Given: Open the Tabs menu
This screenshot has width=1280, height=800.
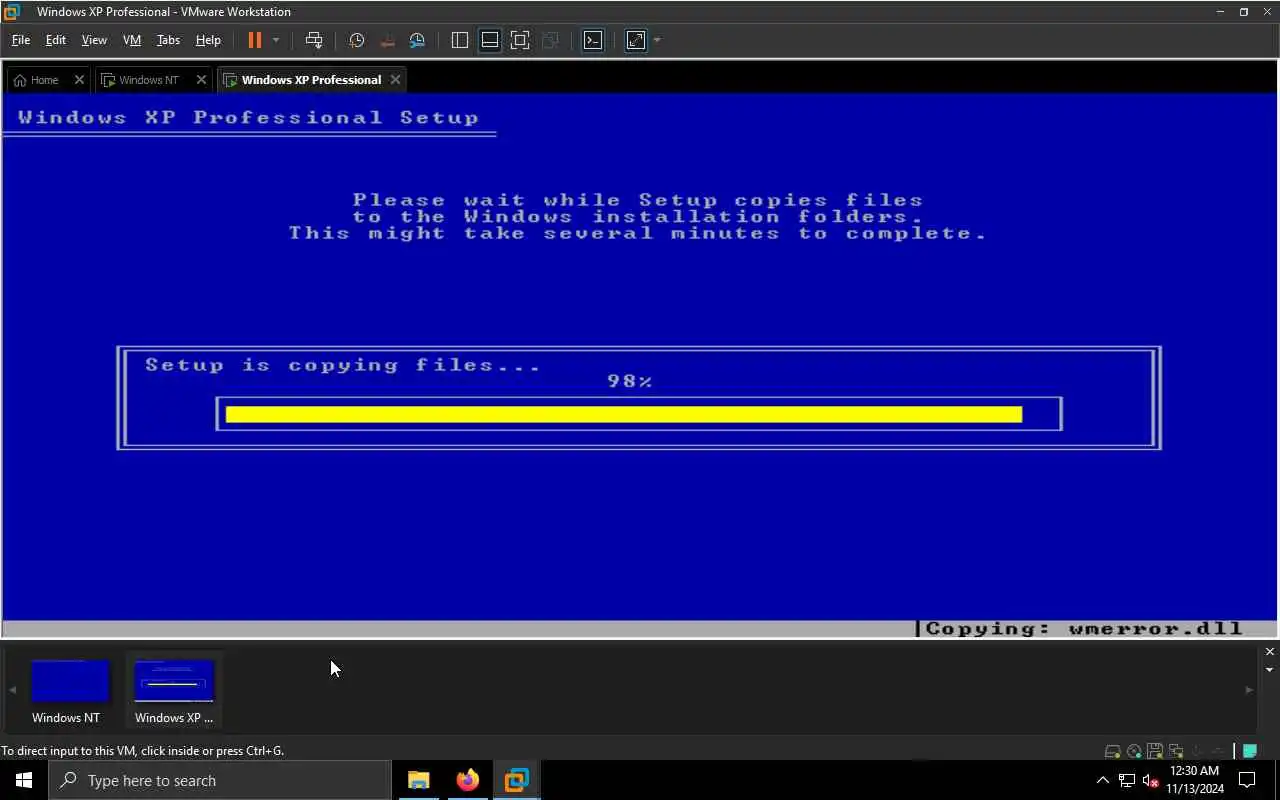Looking at the screenshot, I should 168,40.
